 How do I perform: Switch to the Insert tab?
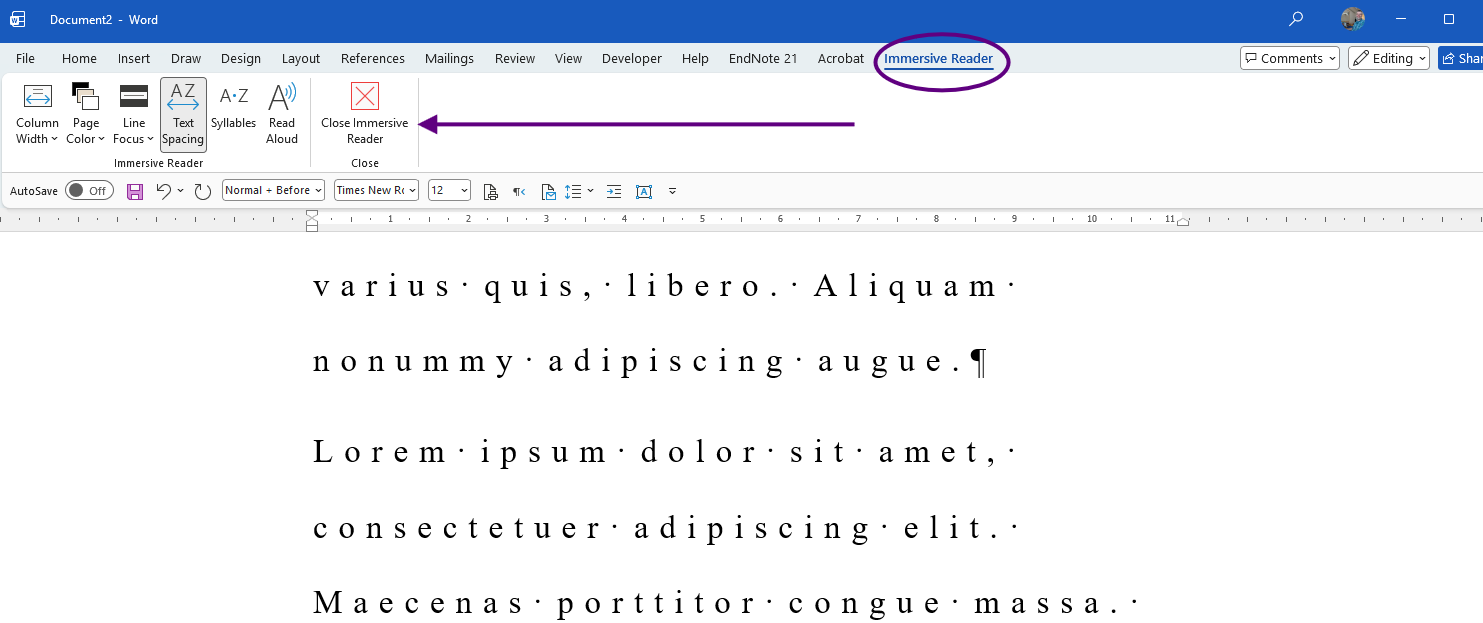coord(134,58)
